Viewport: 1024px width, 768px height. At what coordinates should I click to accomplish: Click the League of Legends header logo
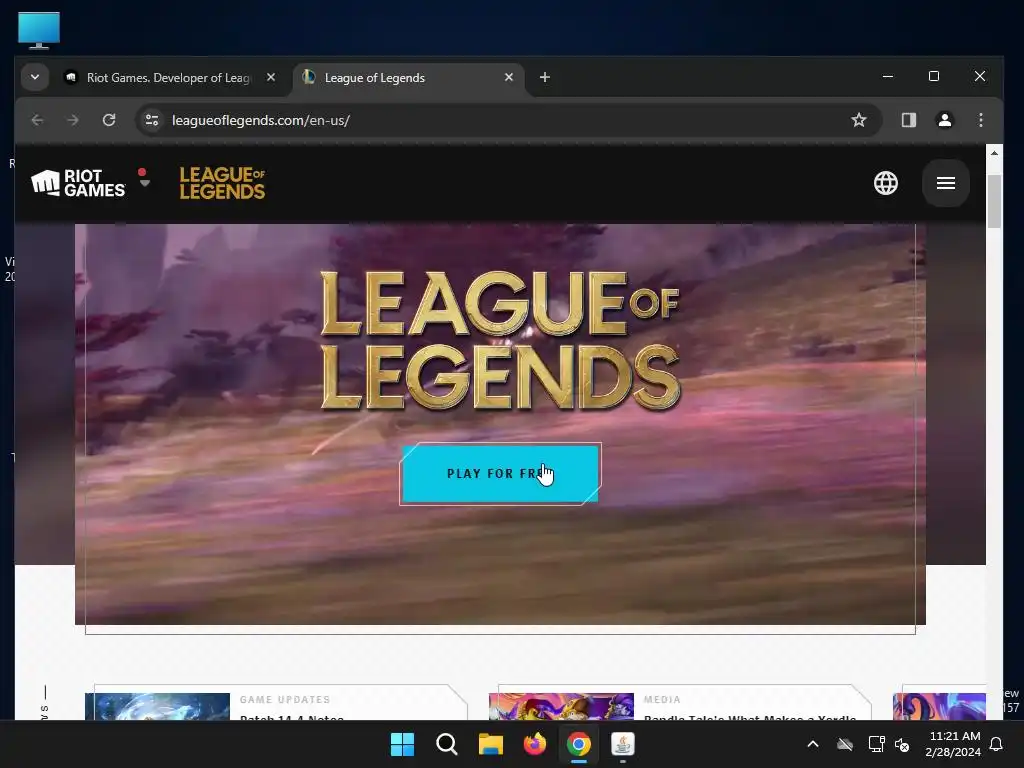[x=222, y=183]
